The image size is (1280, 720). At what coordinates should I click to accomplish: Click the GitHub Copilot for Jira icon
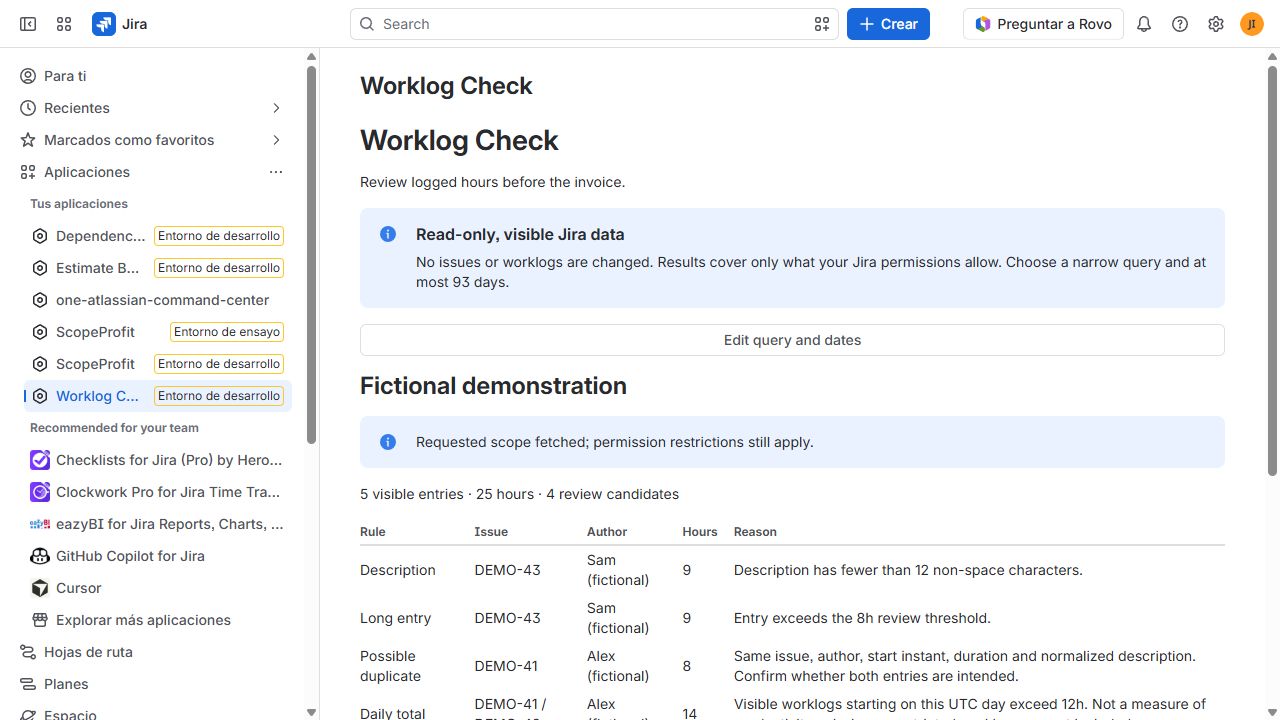tap(40, 556)
